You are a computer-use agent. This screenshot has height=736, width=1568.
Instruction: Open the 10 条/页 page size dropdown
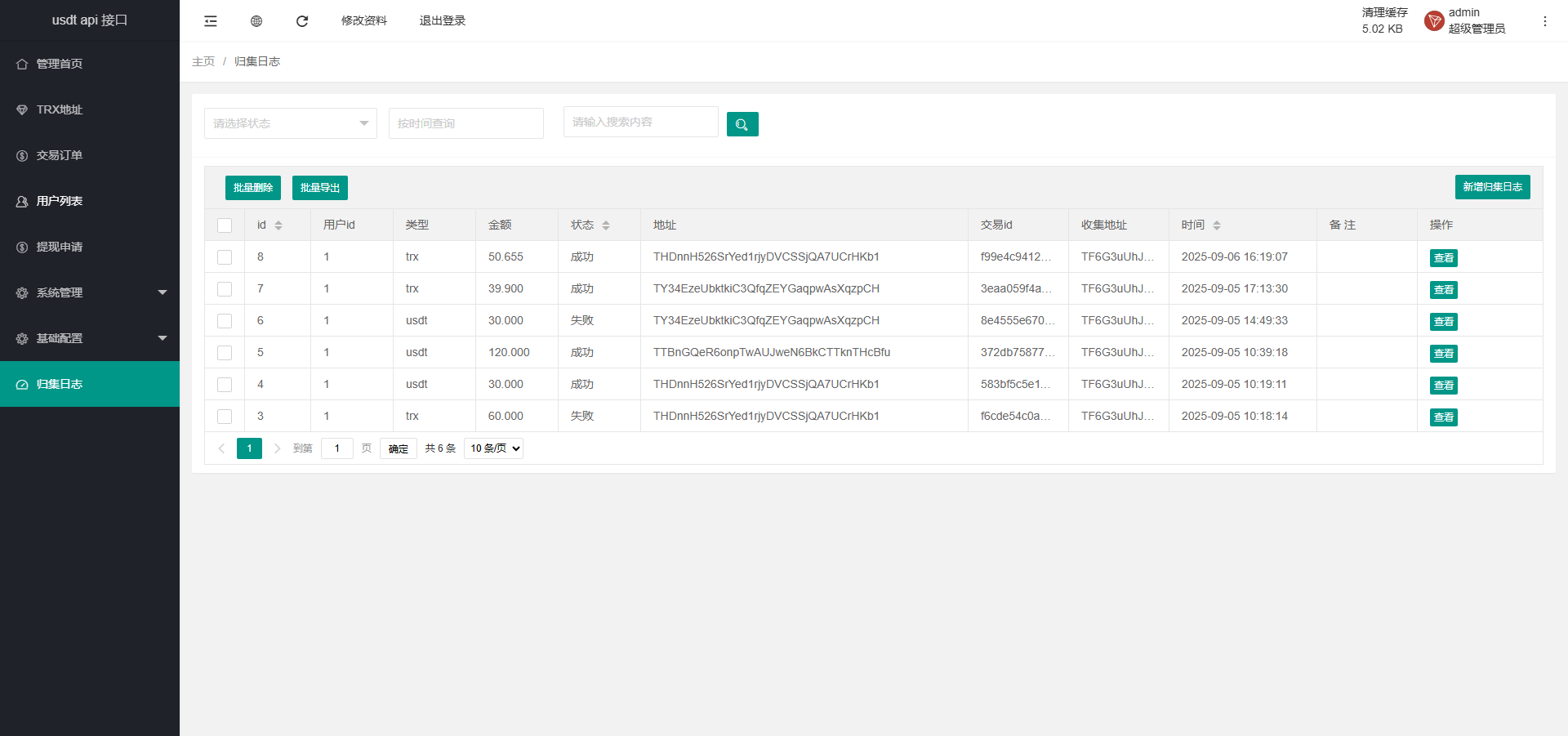coord(493,448)
